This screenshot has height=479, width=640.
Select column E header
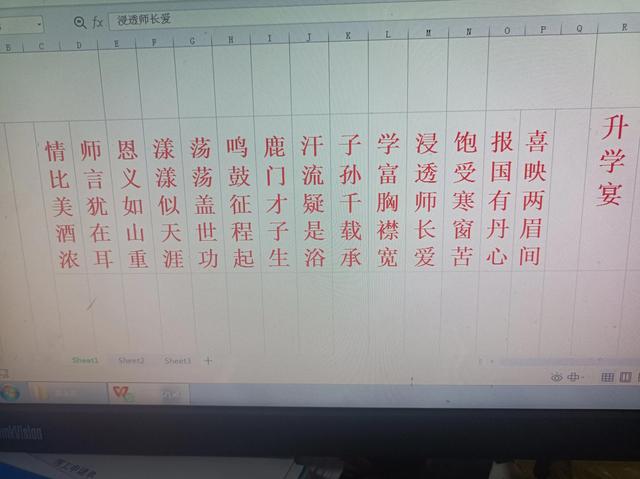[x=117, y=44]
